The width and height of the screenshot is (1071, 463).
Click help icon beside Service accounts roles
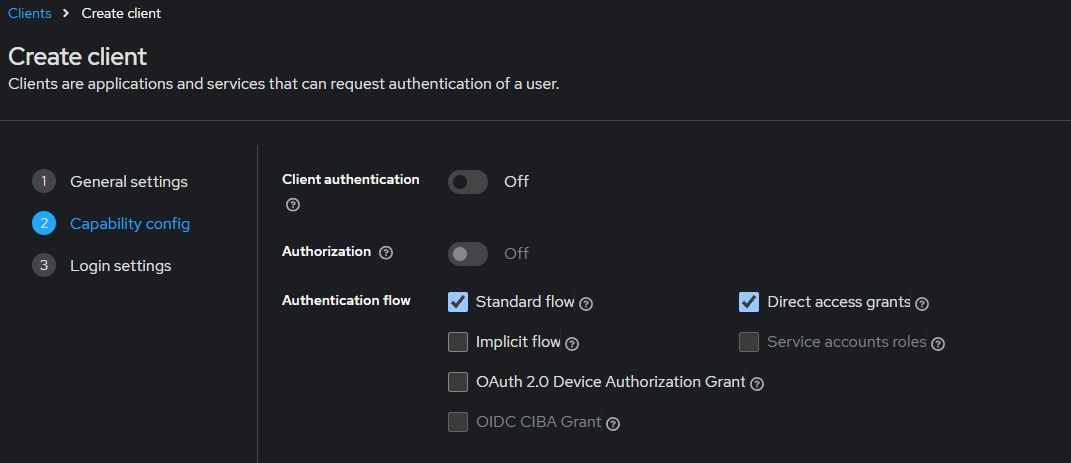[x=938, y=343]
